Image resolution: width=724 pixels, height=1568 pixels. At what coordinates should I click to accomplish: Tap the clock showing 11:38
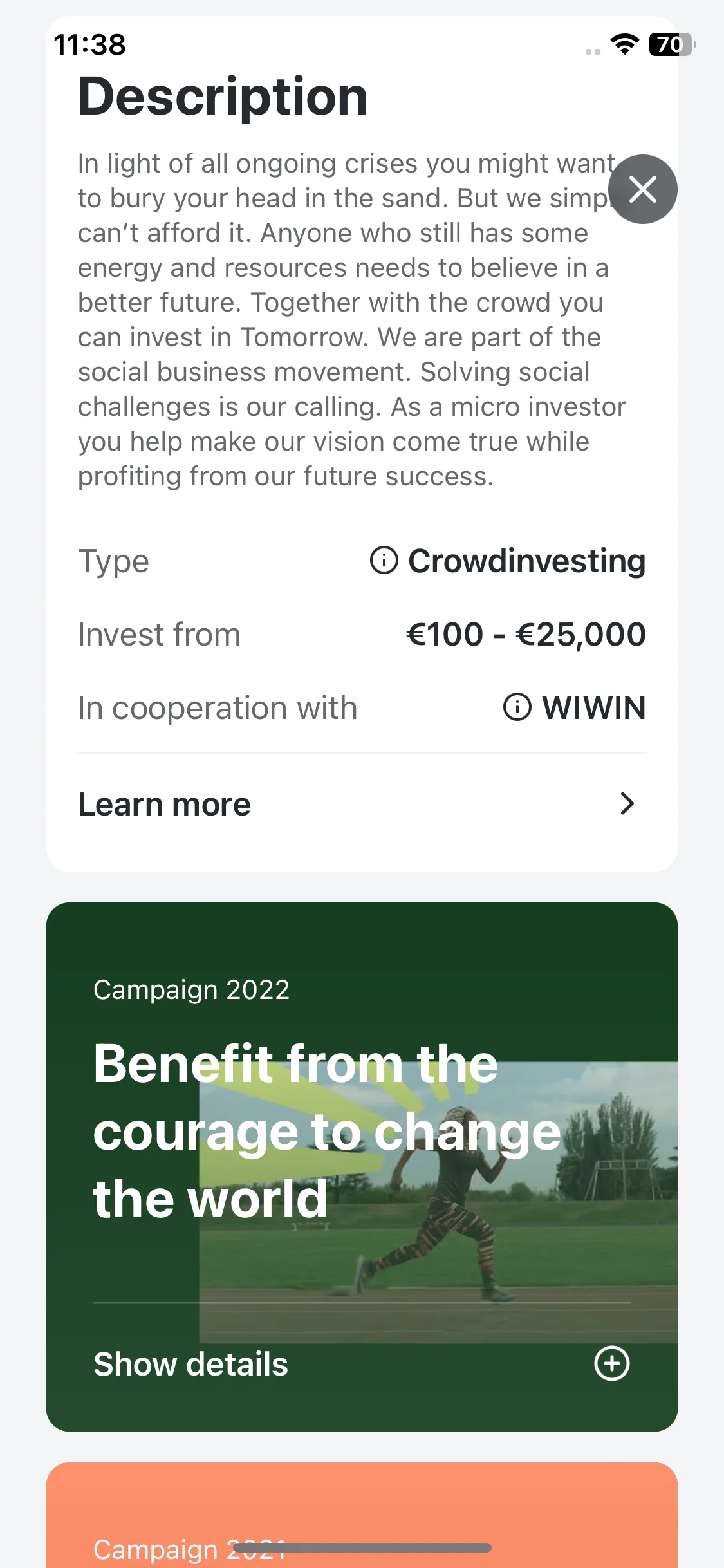click(90, 45)
